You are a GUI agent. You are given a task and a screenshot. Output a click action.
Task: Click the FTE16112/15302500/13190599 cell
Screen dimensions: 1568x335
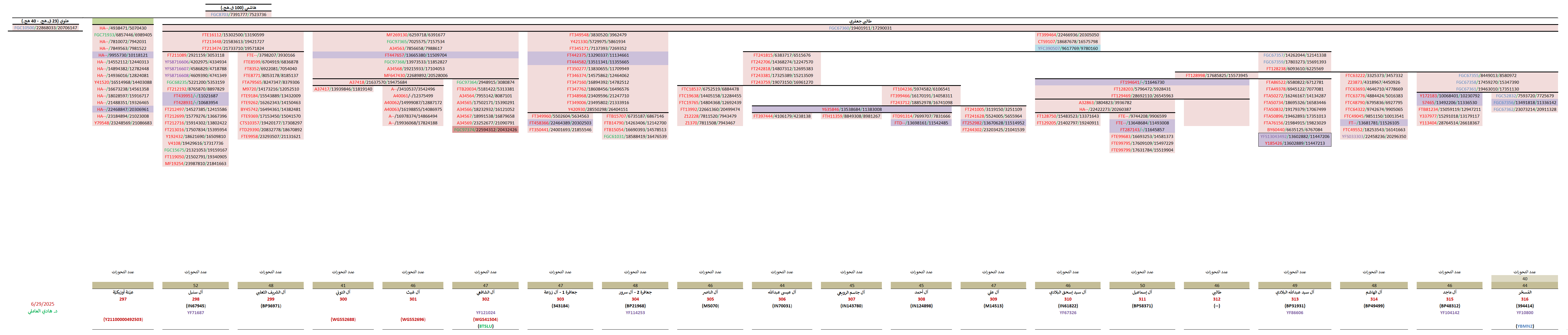[x=233, y=35]
